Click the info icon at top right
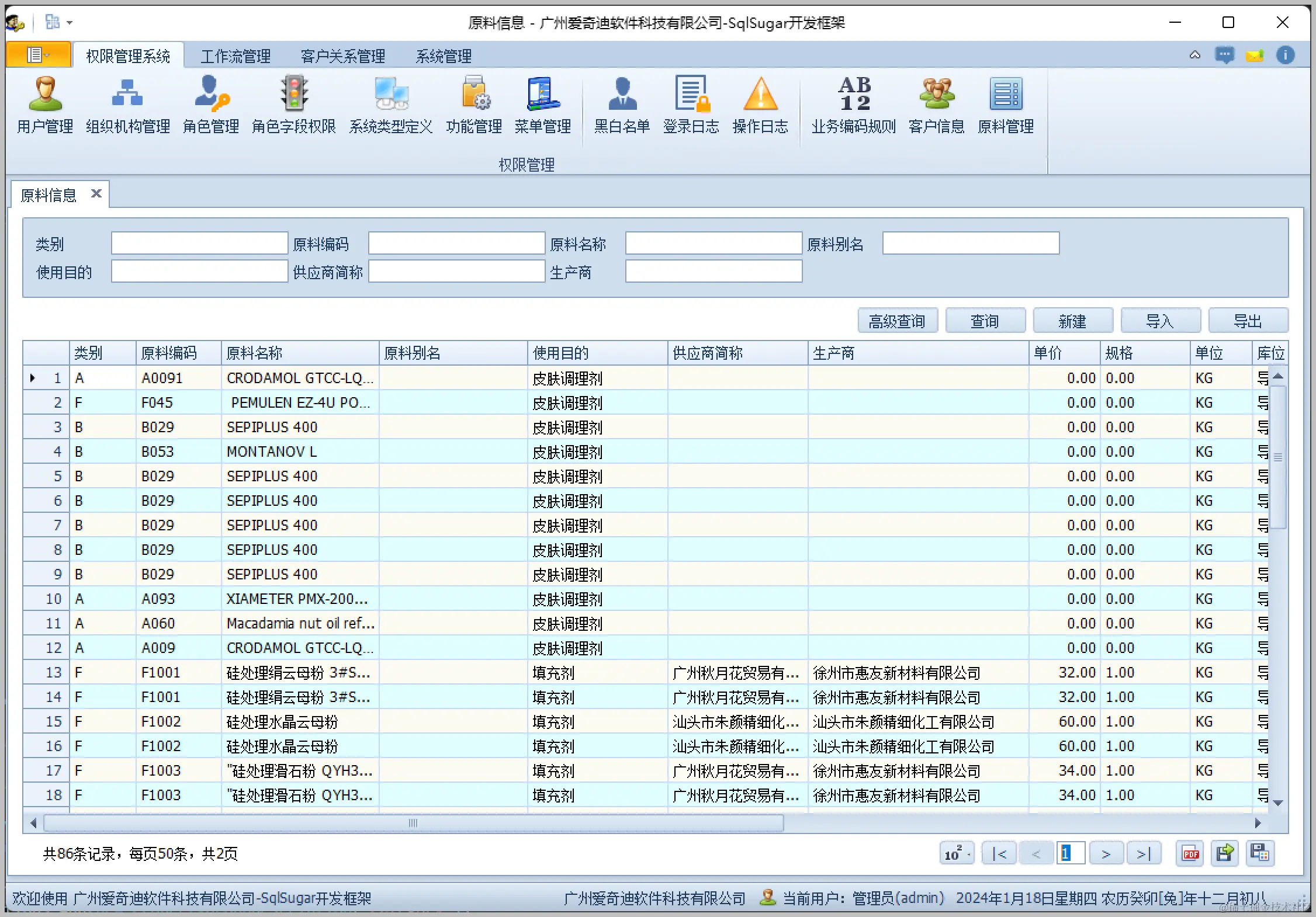 1286,55
